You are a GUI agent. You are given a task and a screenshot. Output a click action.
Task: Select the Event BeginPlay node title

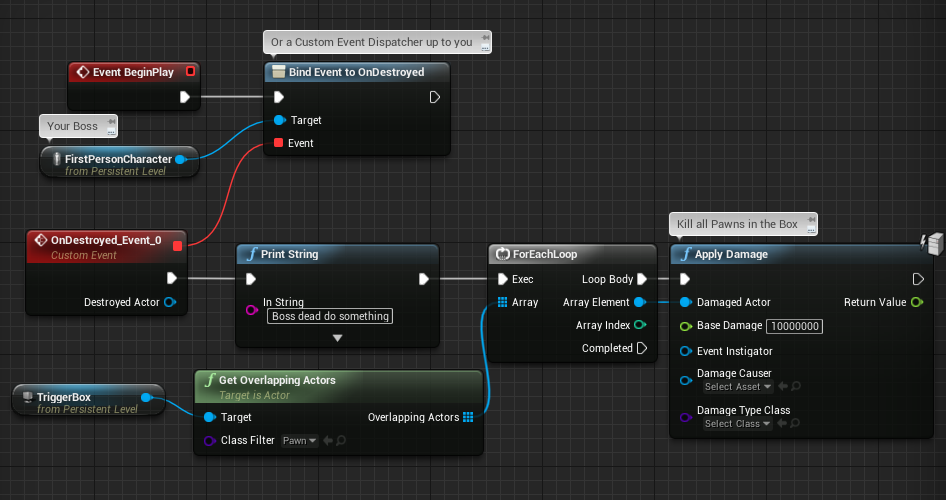[x=133, y=72]
